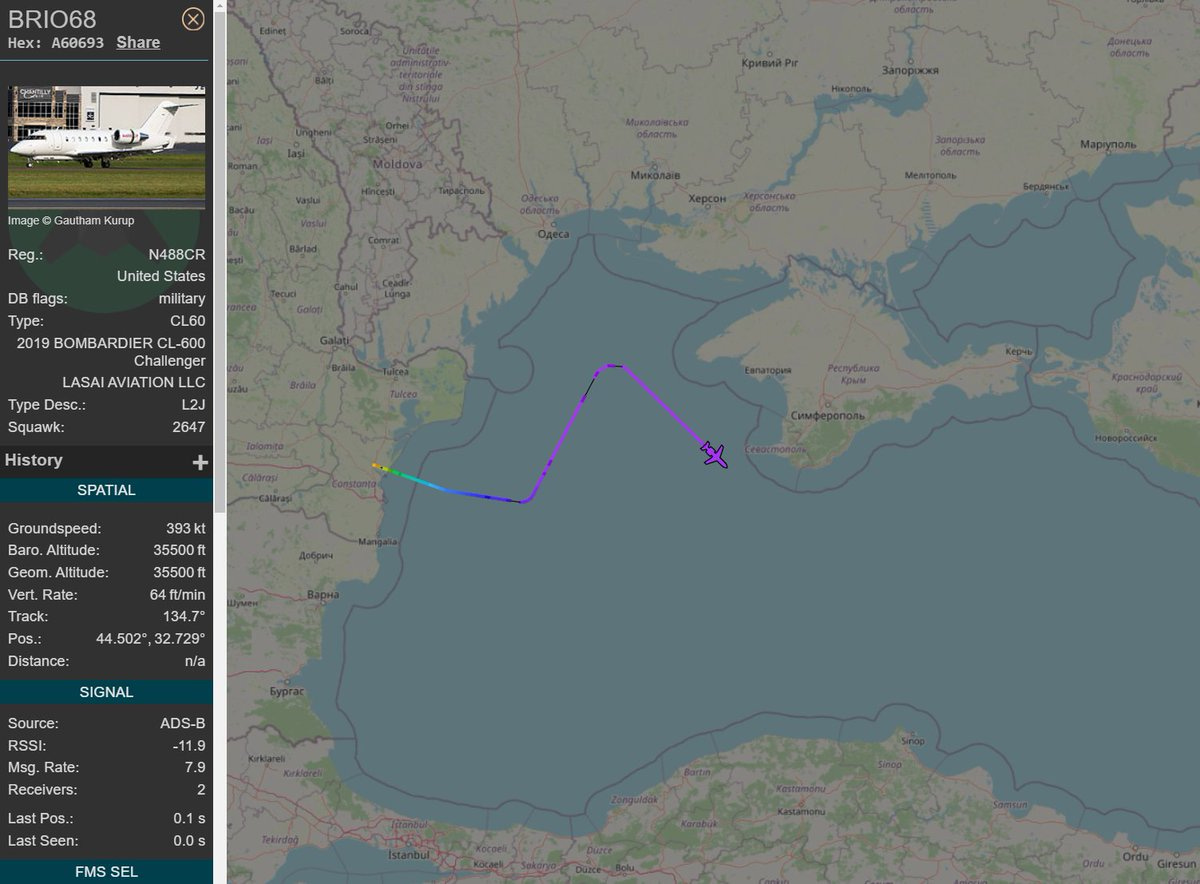
Task: Click the Варна label on map
Action: pyautogui.click(x=323, y=593)
